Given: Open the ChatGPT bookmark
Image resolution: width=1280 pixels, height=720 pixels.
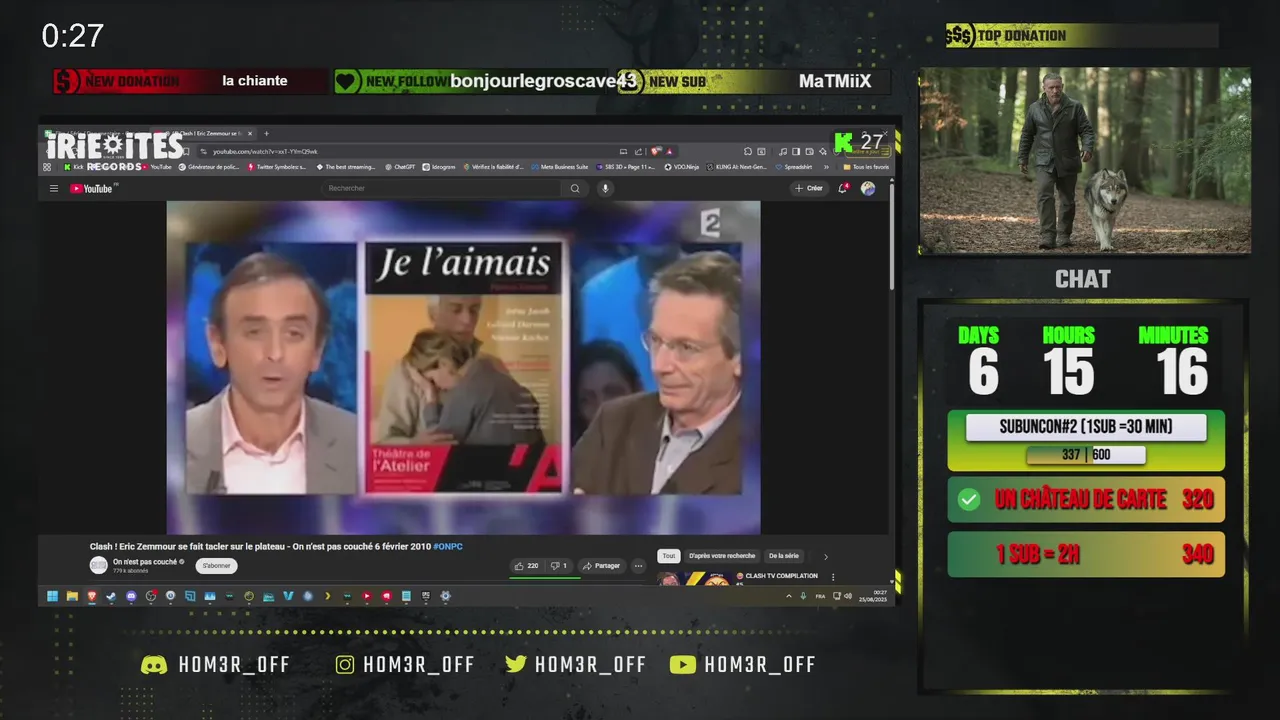Looking at the screenshot, I should (x=399, y=167).
